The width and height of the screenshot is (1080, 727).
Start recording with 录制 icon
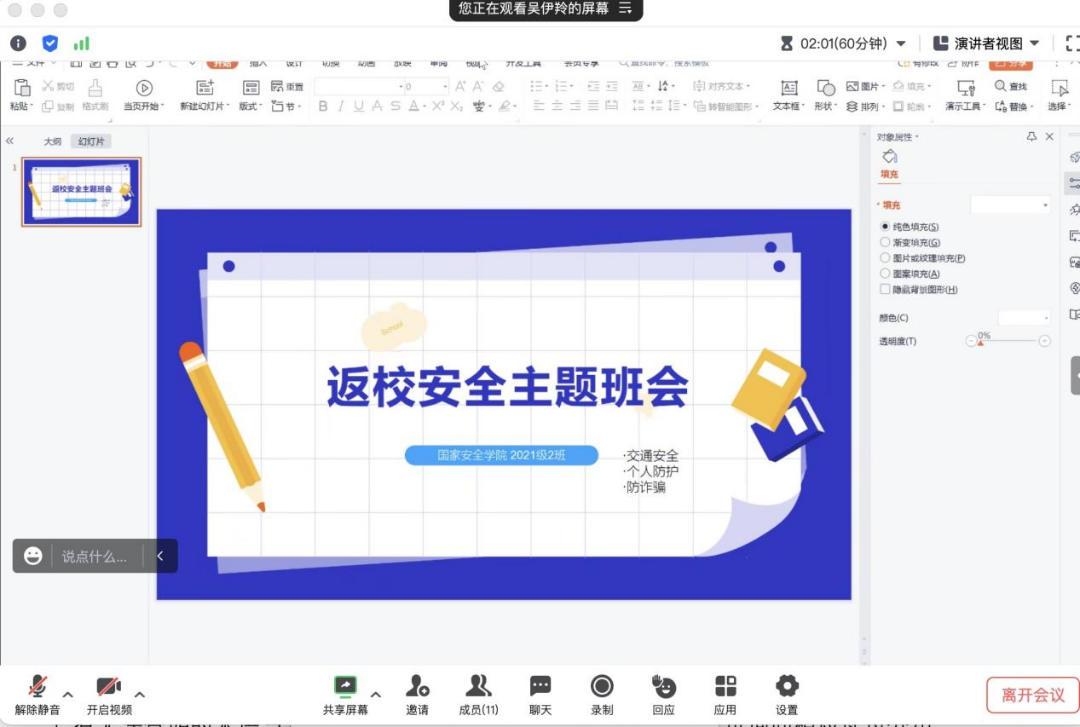pos(602,686)
